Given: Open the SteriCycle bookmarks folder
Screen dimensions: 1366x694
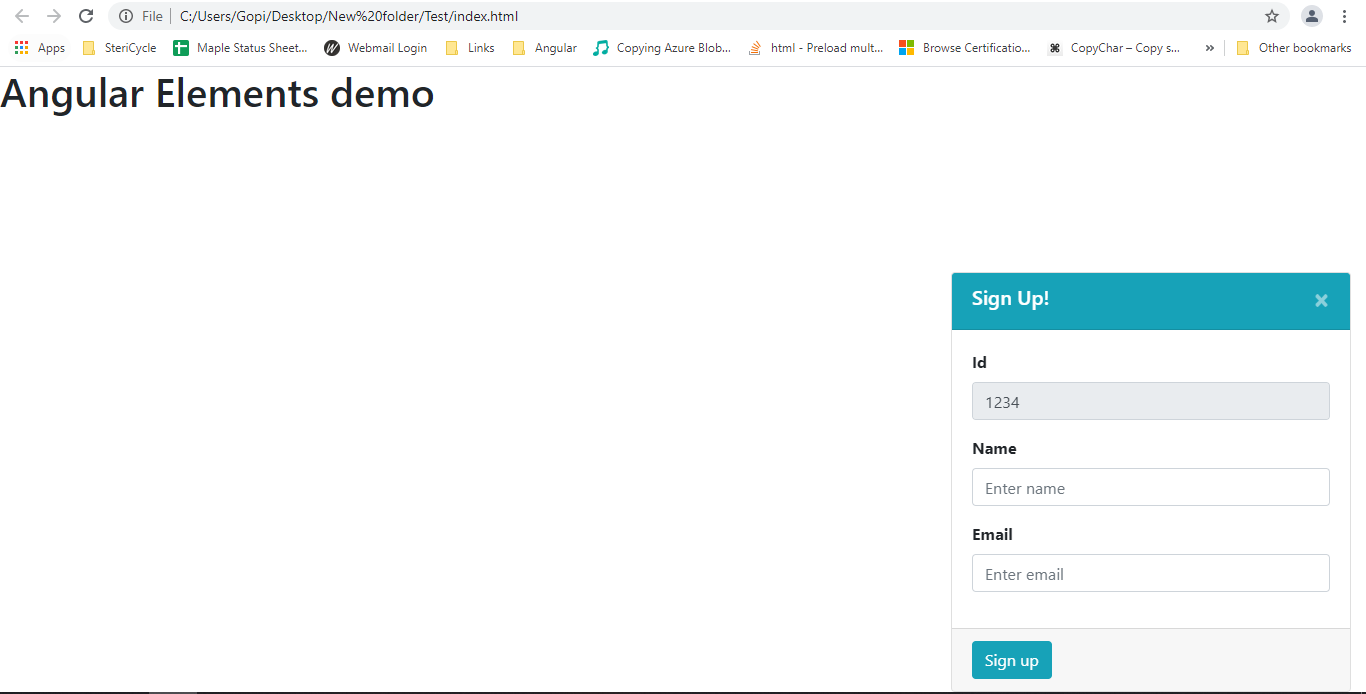Looking at the screenshot, I should pyautogui.click(x=119, y=47).
